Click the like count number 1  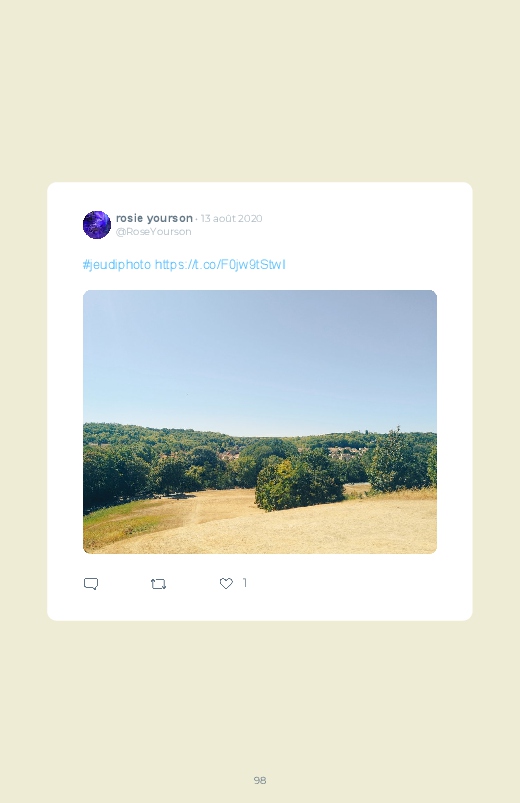click(245, 583)
